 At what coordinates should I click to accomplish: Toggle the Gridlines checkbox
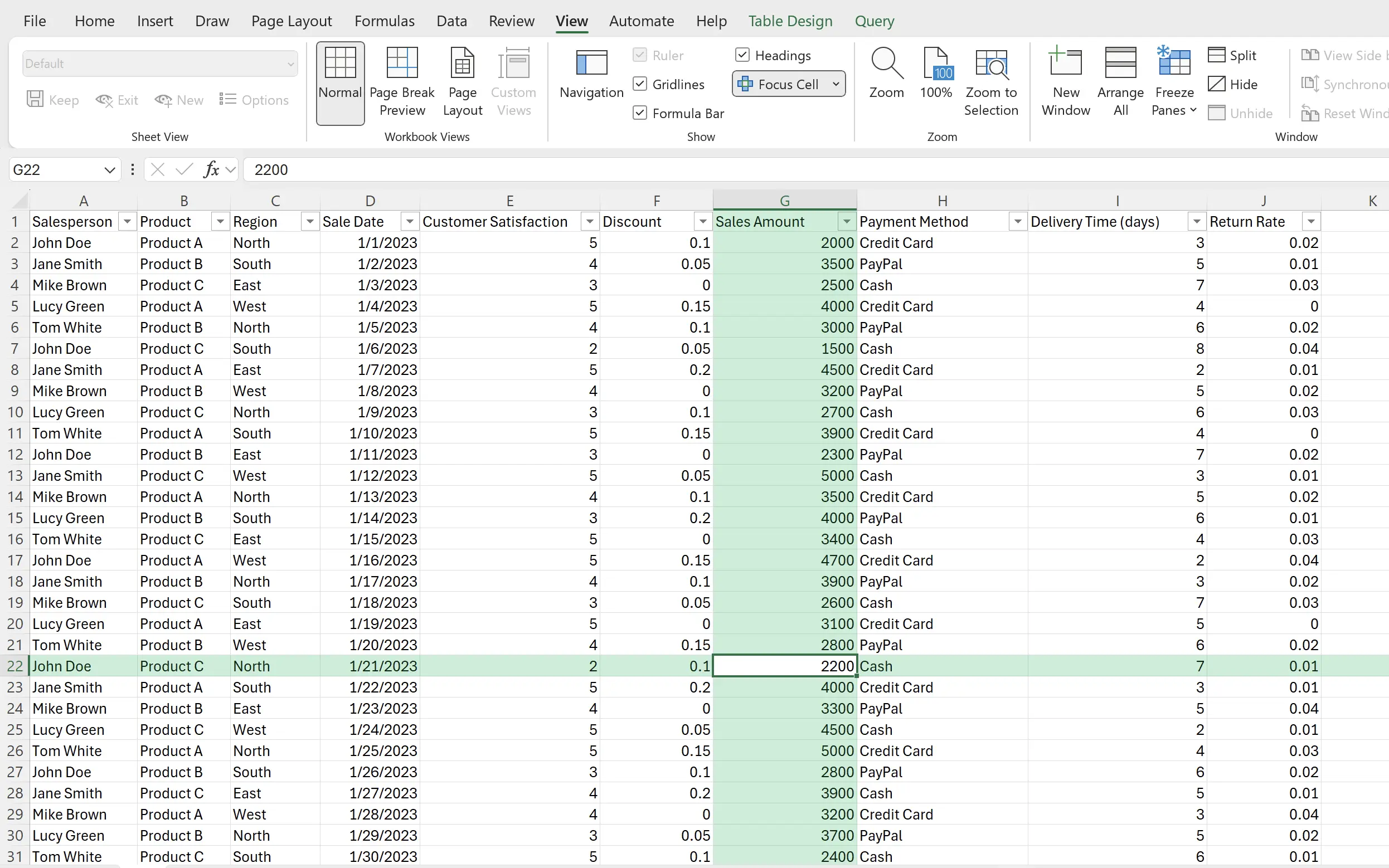(x=640, y=84)
